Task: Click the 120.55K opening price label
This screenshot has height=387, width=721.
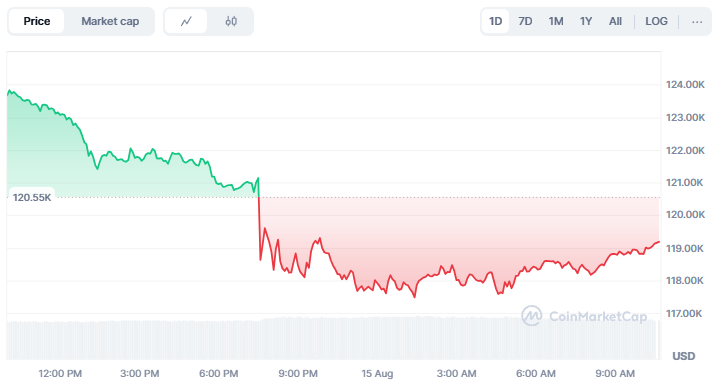Action: [32, 198]
